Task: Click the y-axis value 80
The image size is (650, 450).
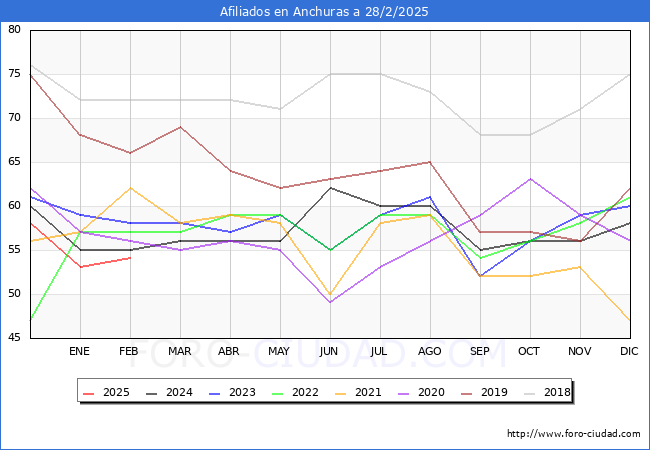Action: (14, 29)
